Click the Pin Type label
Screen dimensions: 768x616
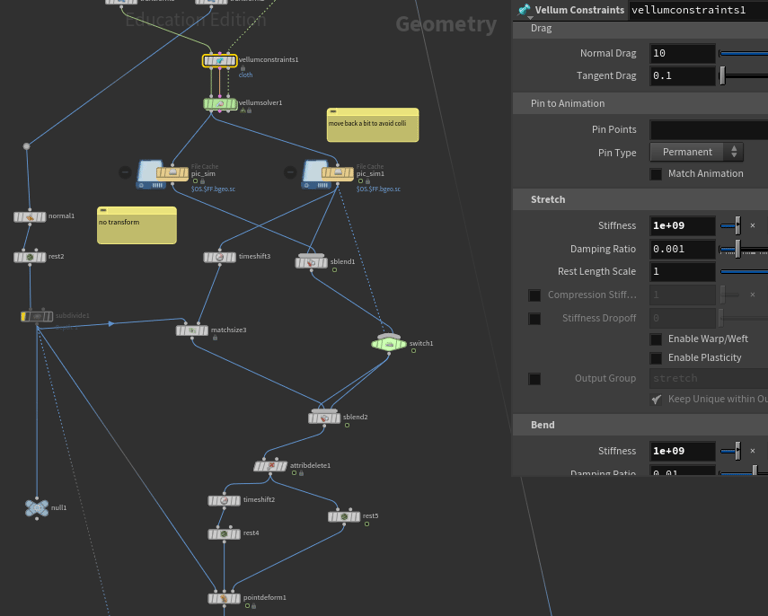click(x=617, y=153)
